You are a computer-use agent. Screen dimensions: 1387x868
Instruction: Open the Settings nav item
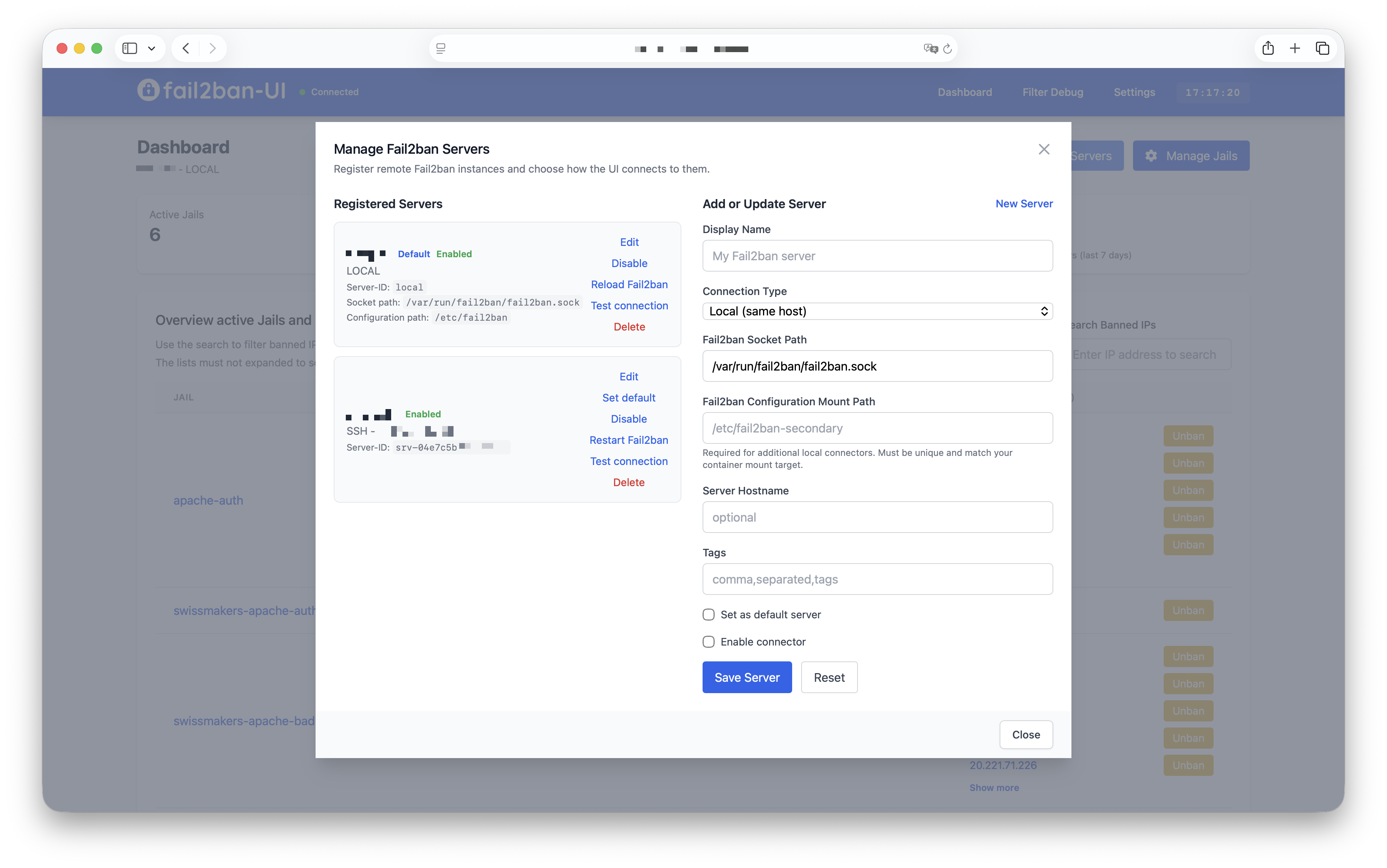1134,92
